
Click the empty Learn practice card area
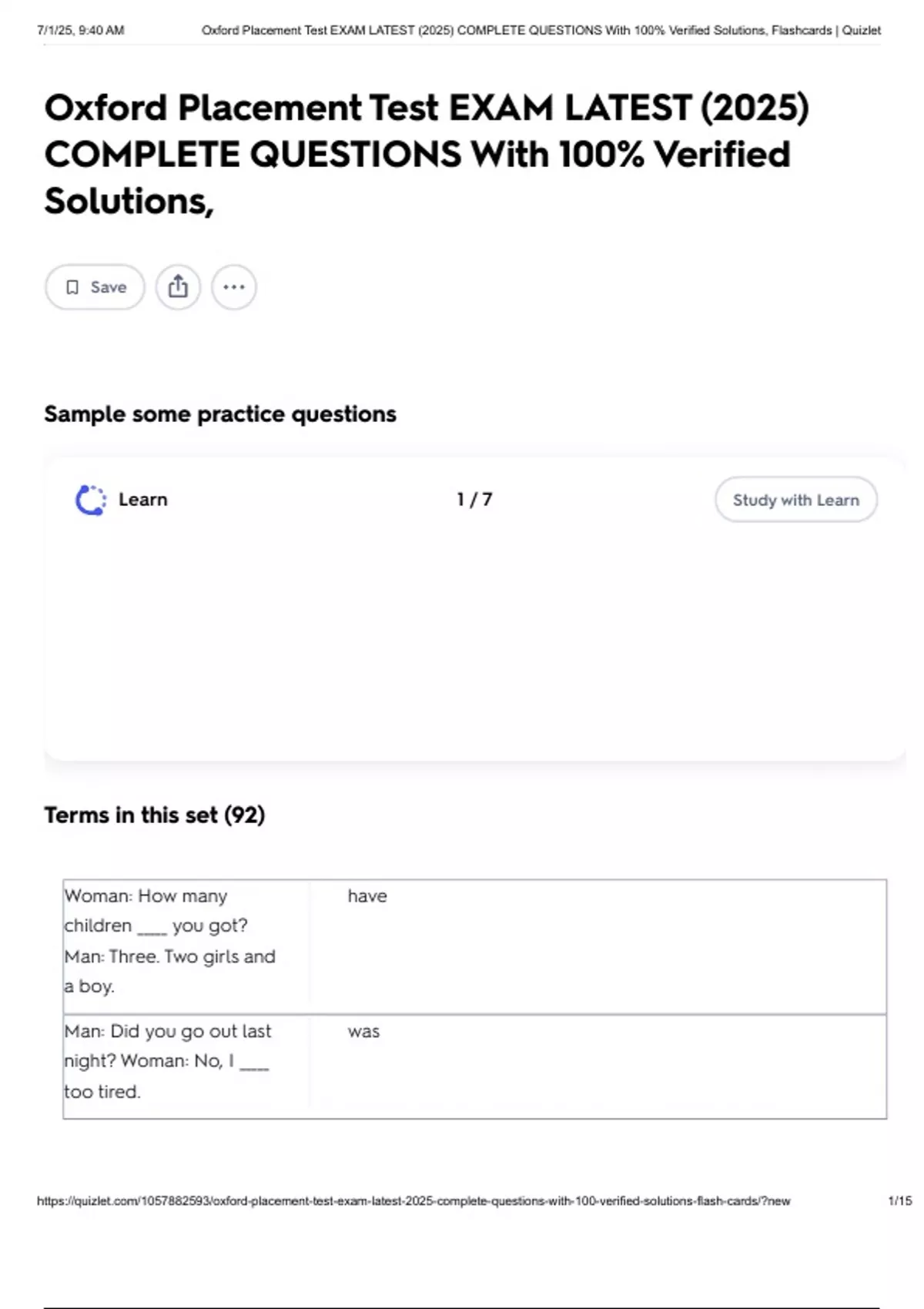[474, 639]
